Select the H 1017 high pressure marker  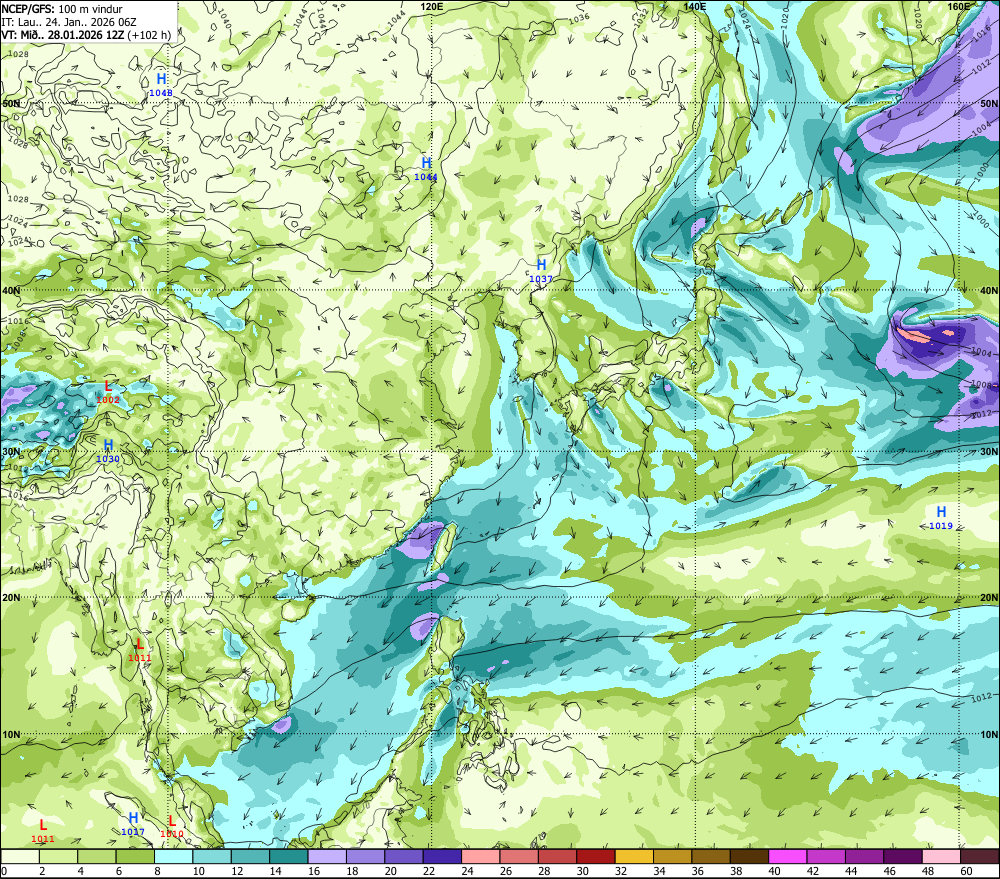point(133,824)
